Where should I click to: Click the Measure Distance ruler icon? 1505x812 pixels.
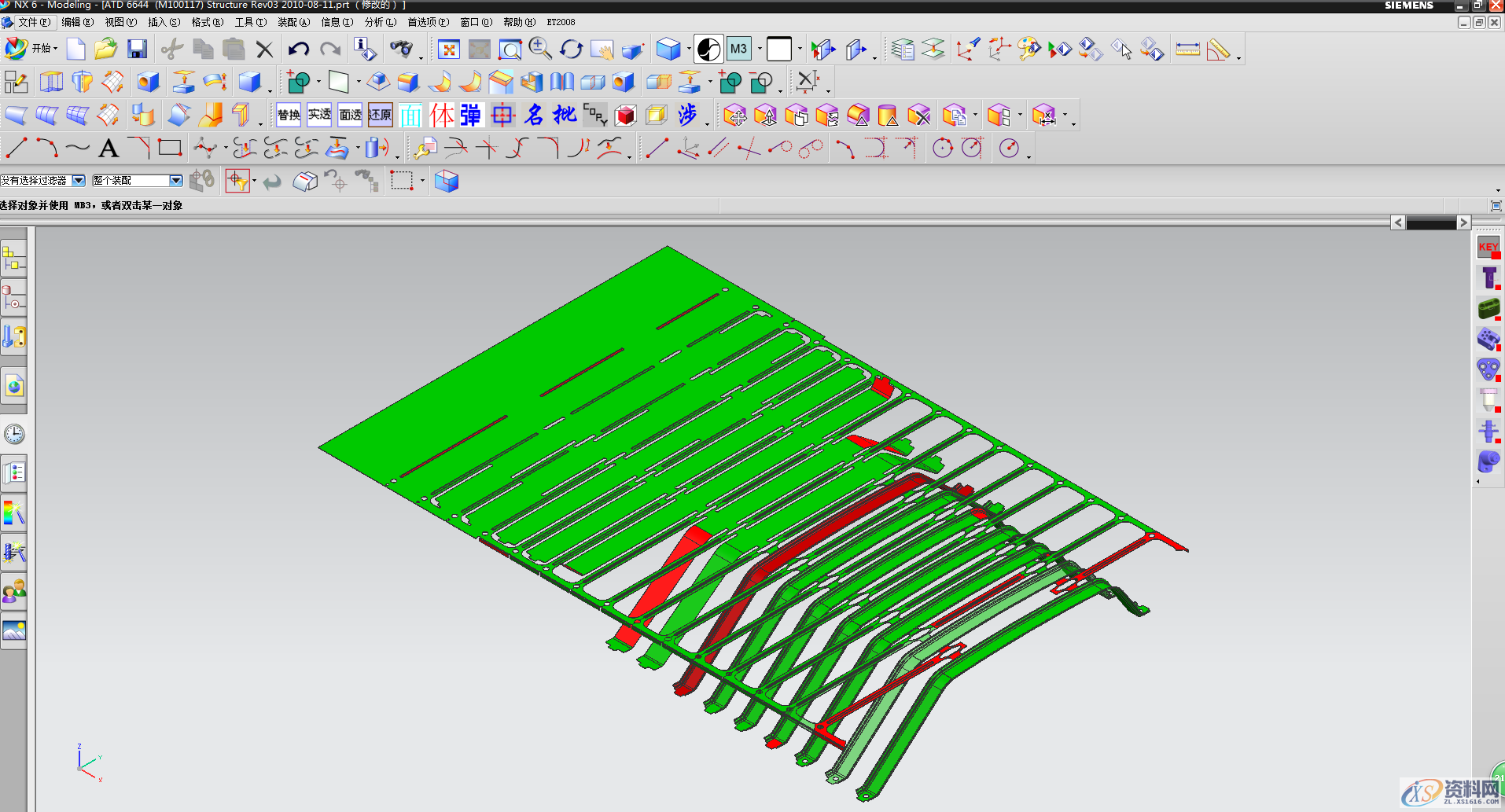(x=1187, y=50)
